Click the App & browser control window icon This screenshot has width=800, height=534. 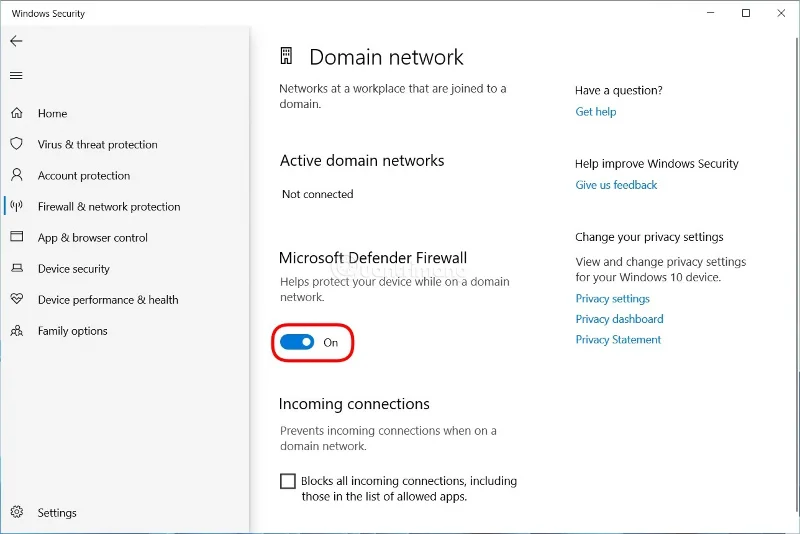tap(17, 237)
